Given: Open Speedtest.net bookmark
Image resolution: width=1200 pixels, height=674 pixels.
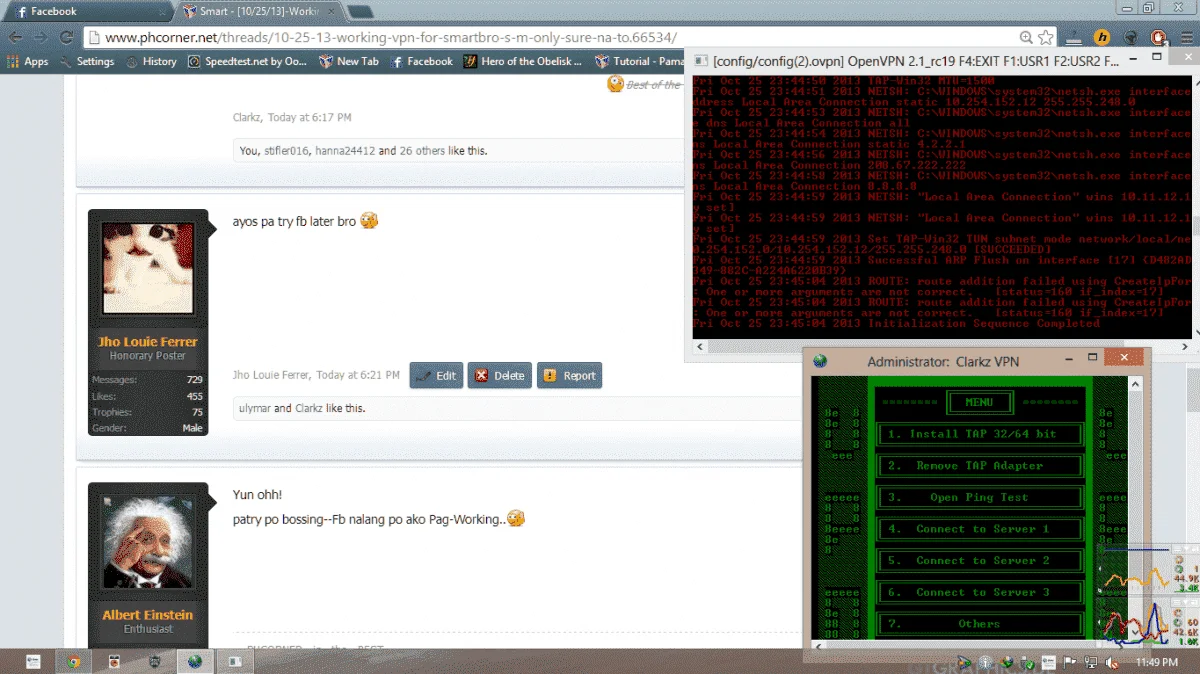Looking at the screenshot, I should point(247,61).
